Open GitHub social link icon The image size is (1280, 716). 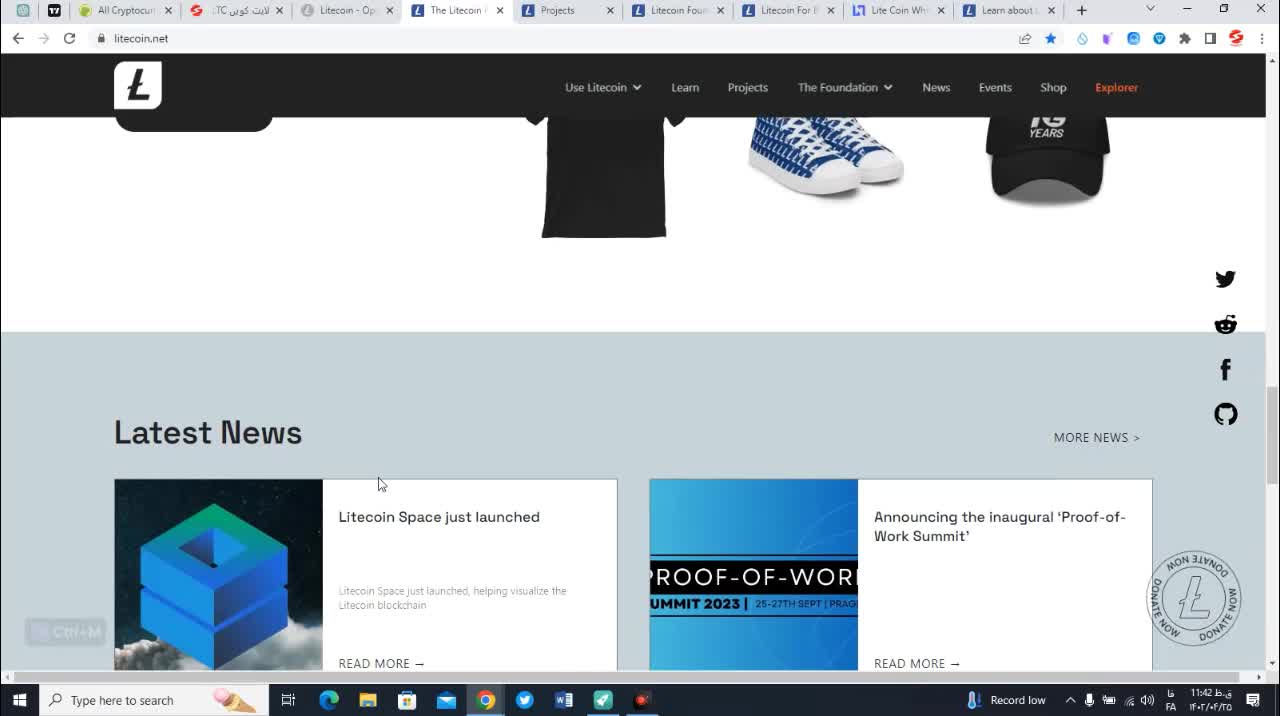pos(1225,414)
